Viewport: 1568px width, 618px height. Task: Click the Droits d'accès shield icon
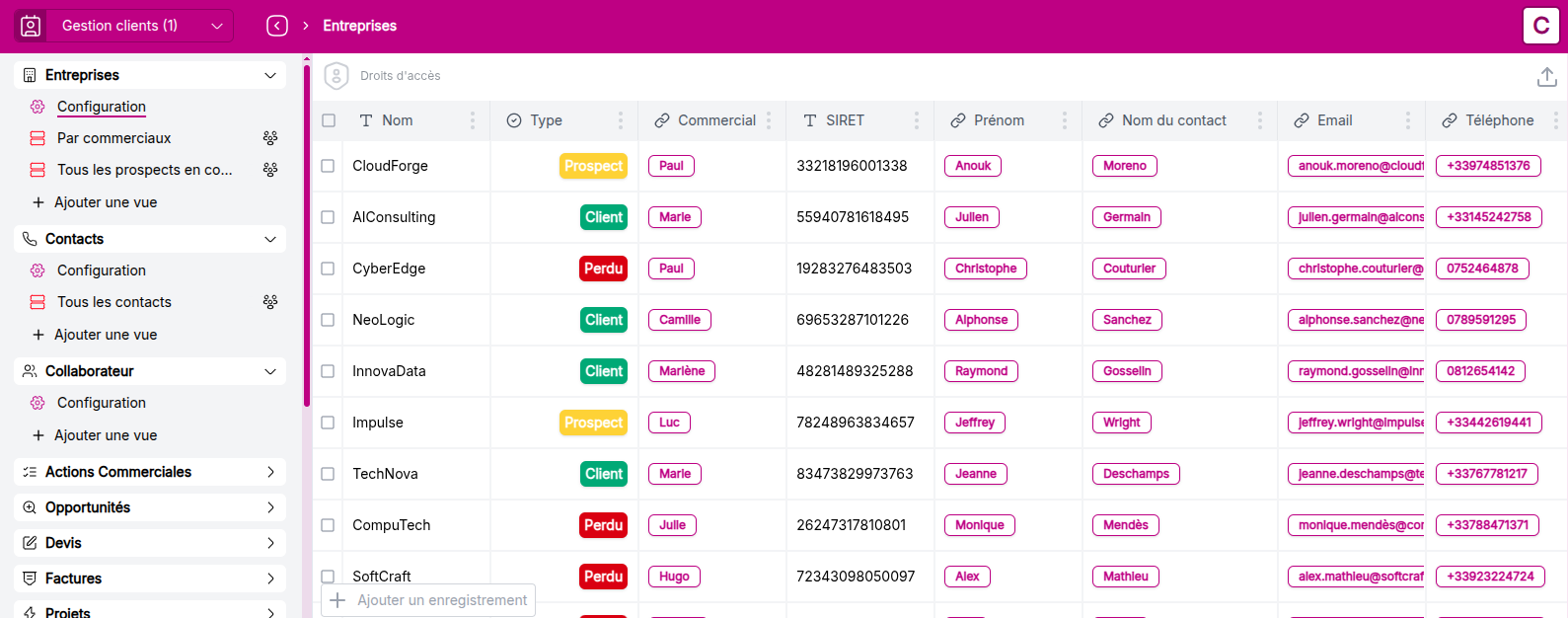[x=336, y=76]
